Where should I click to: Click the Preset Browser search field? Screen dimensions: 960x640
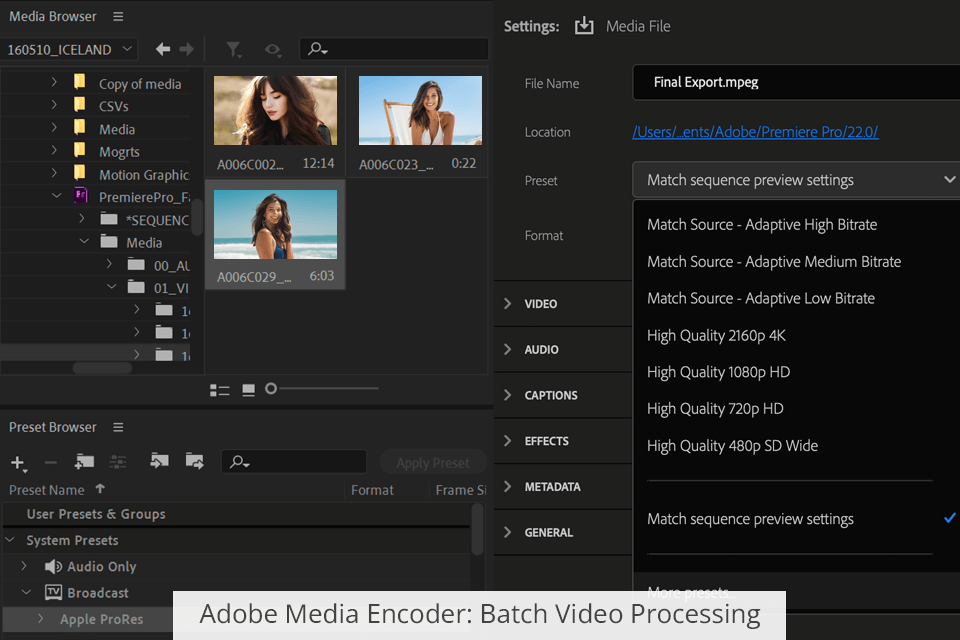click(294, 462)
